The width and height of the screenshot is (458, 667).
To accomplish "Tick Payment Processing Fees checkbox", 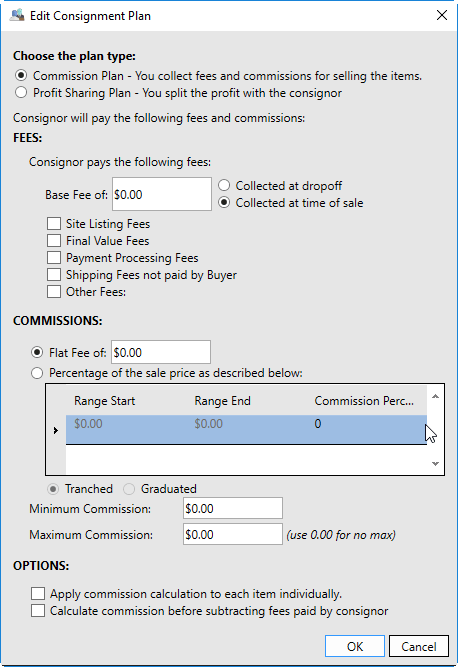I will coord(54,258).
